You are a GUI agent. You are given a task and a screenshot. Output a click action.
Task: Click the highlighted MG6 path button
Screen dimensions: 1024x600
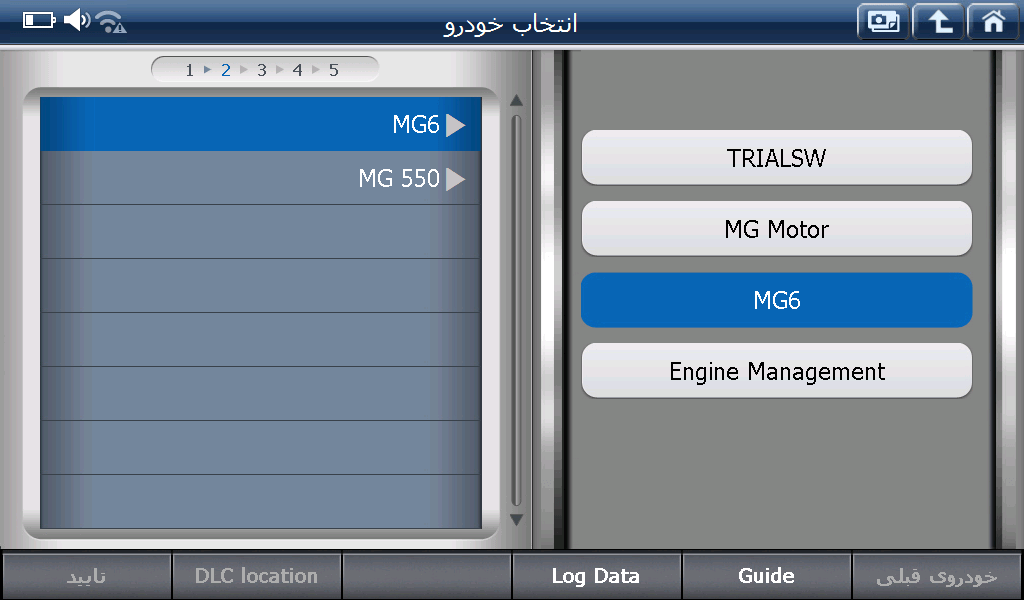(x=776, y=300)
